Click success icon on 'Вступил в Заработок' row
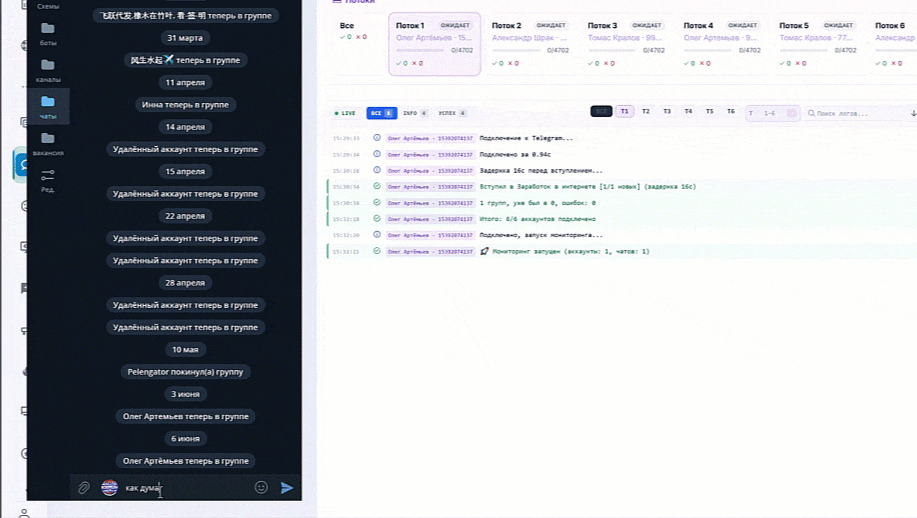The width and height of the screenshot is (917, 518). coord(377,187)
